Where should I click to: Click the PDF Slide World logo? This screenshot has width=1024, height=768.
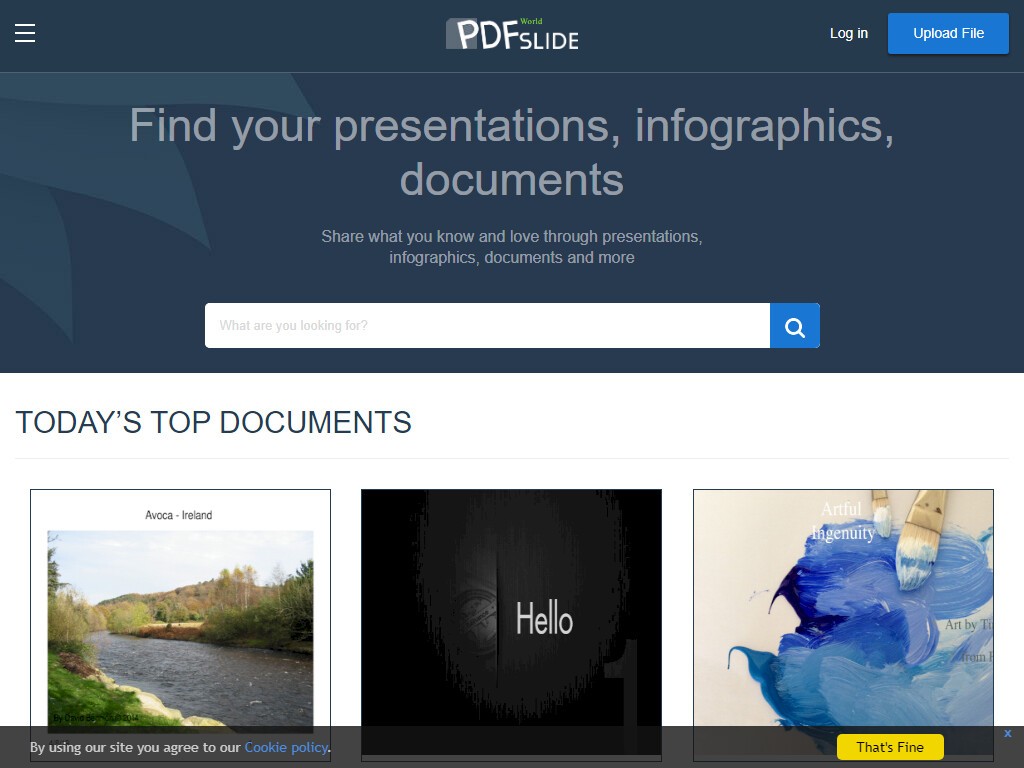pyautogui.click(x=511, y=34)
